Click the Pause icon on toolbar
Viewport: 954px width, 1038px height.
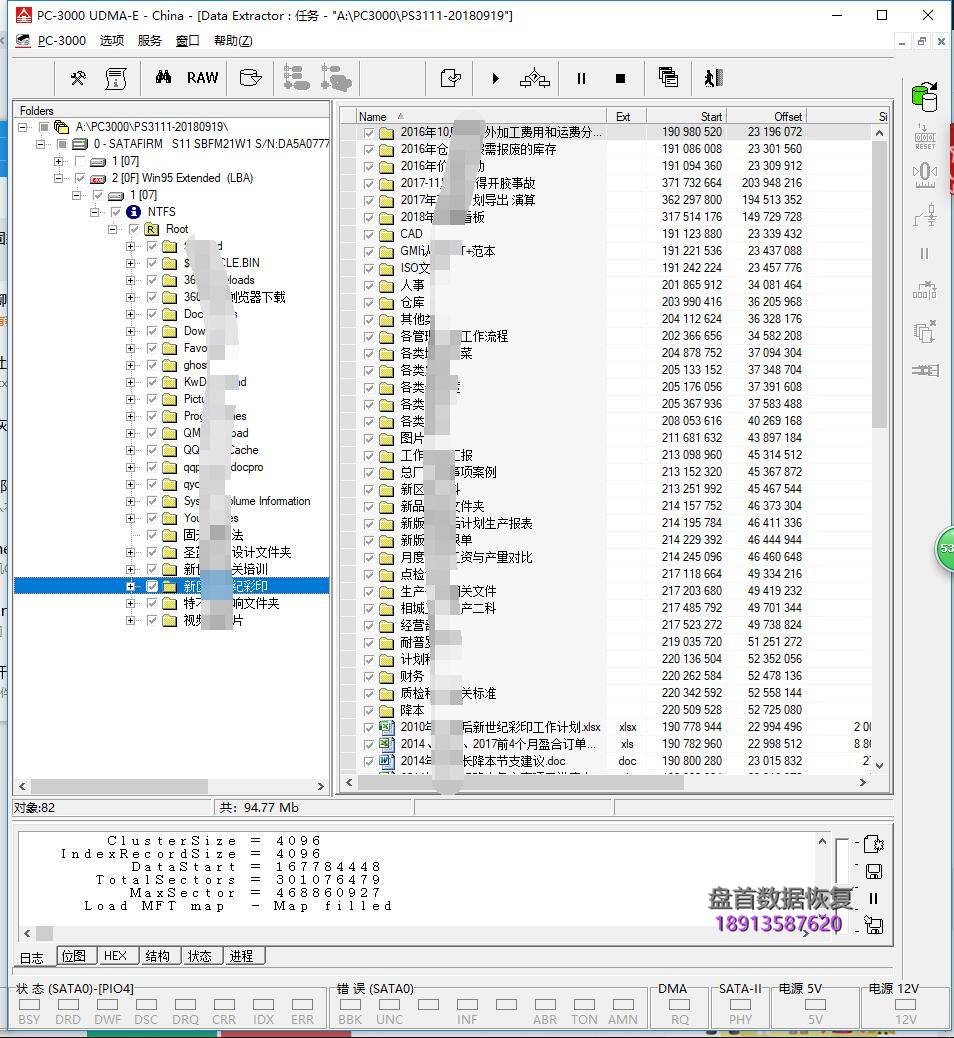(x=580, y=77)
